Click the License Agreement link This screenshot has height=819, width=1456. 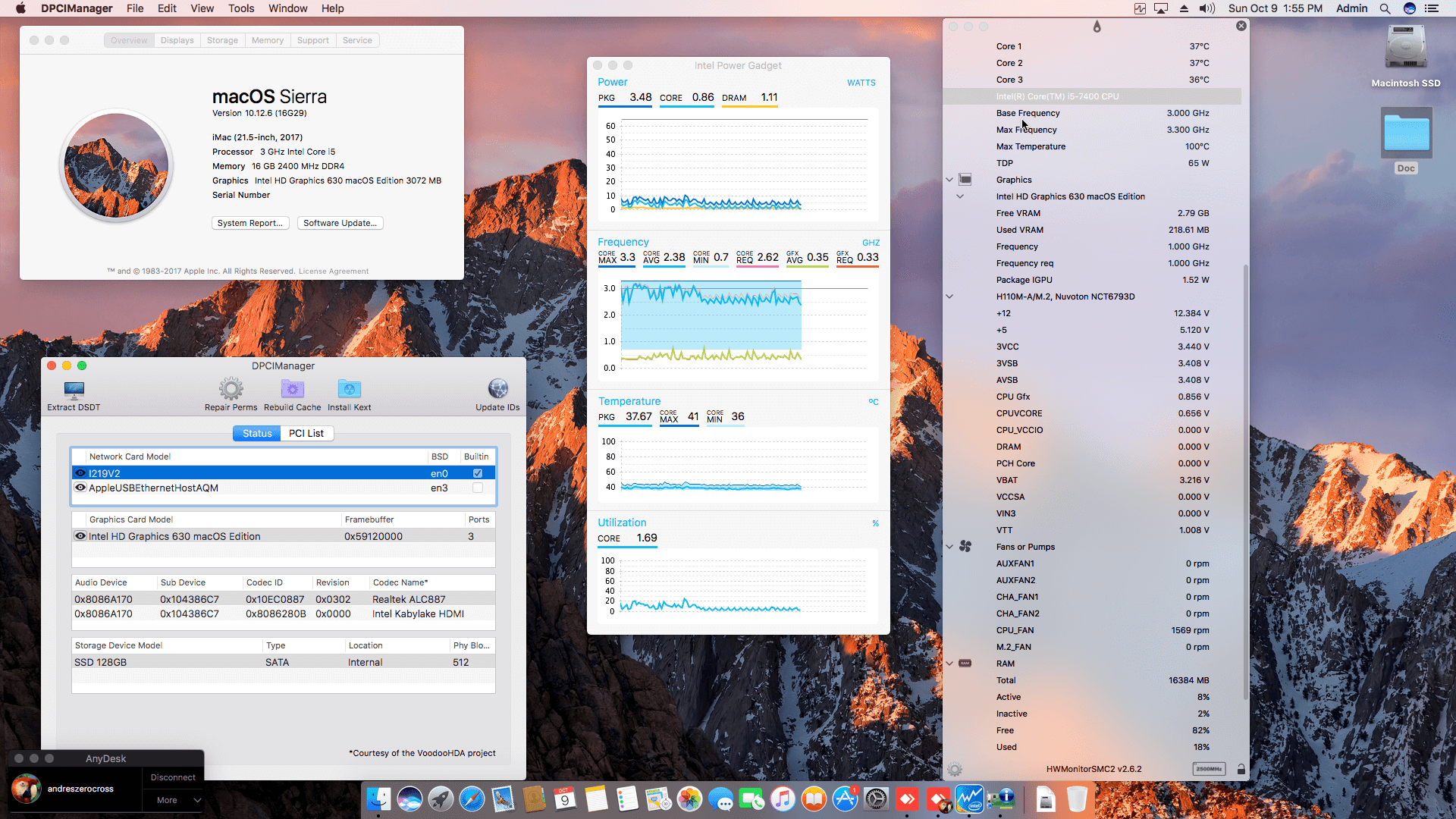coord(334,271)
